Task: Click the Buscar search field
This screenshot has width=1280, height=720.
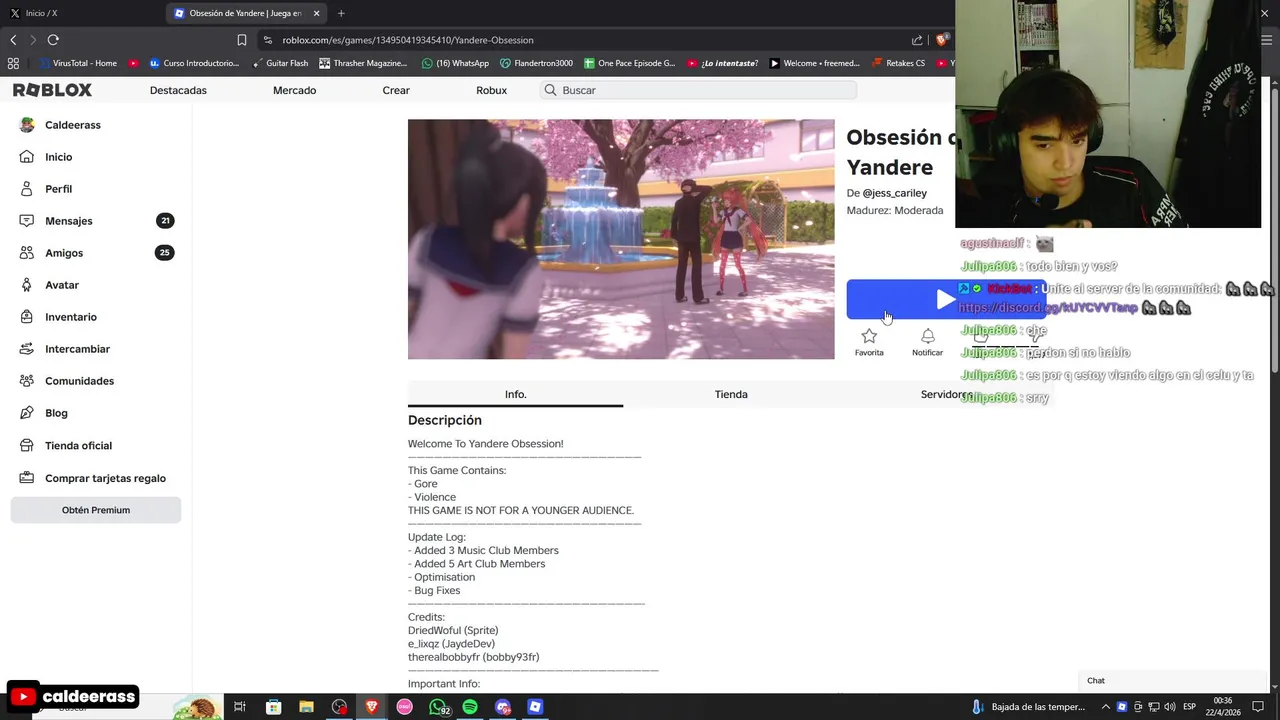Action: click(x=698, y=90)
